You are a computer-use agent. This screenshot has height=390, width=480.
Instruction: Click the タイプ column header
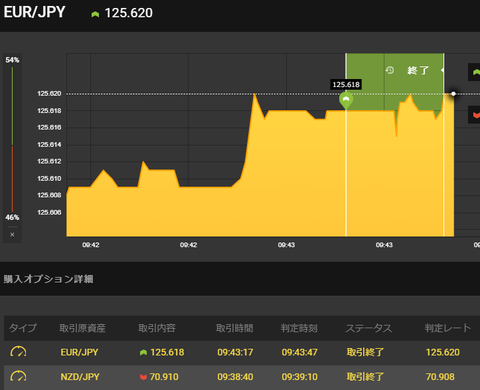tap(23, 328)
